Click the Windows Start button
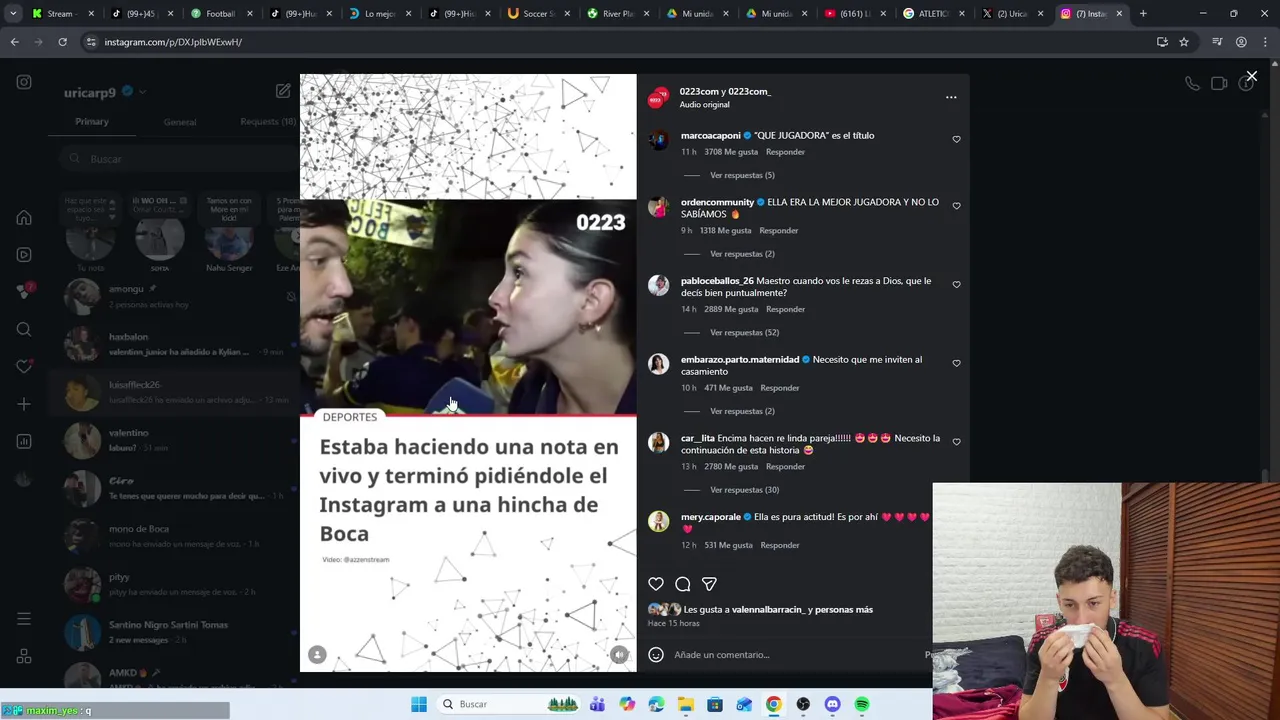1280x720 pixels. point(419,704)
